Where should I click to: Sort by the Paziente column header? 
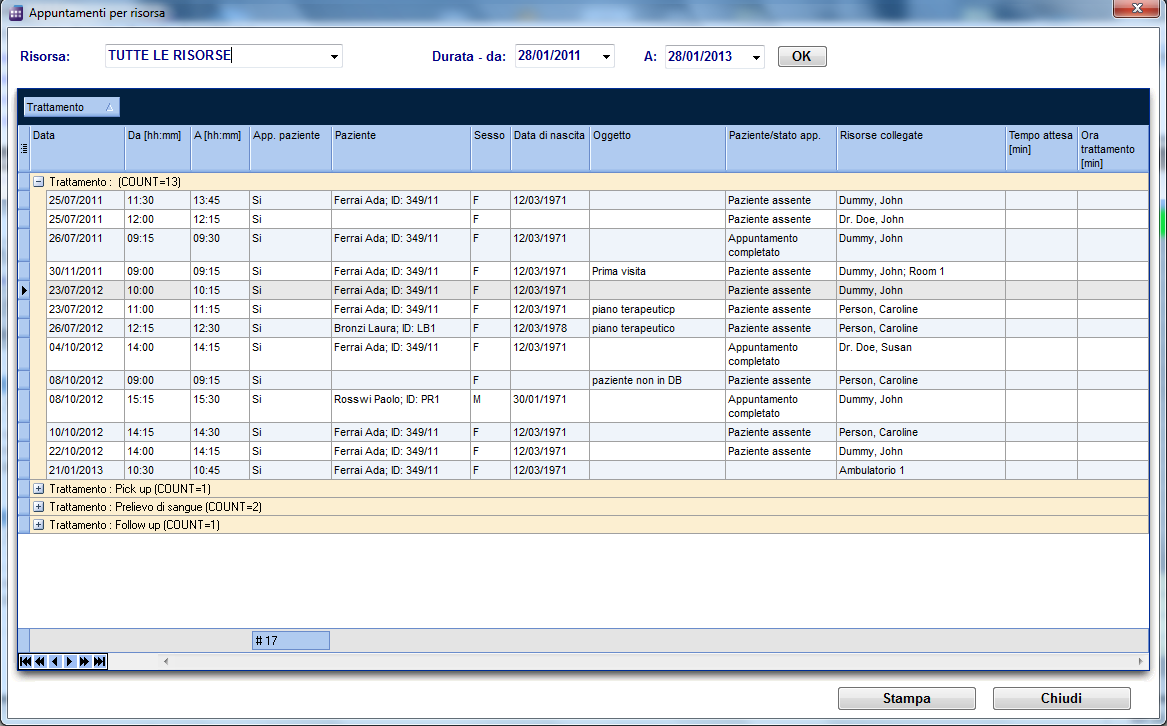click(x=401, y=148)
